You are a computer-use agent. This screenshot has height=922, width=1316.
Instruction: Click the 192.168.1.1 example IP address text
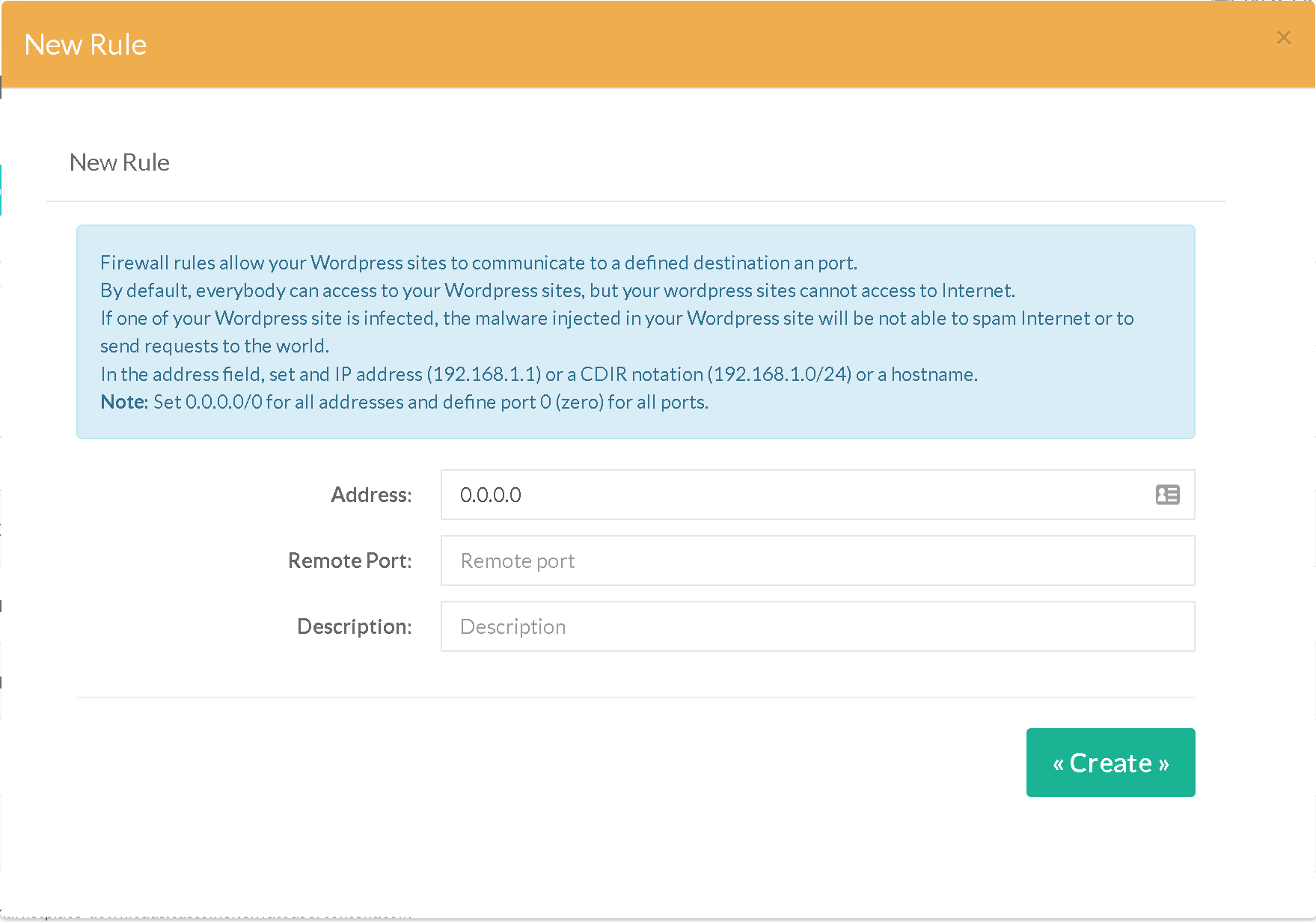tap(484, 374)
